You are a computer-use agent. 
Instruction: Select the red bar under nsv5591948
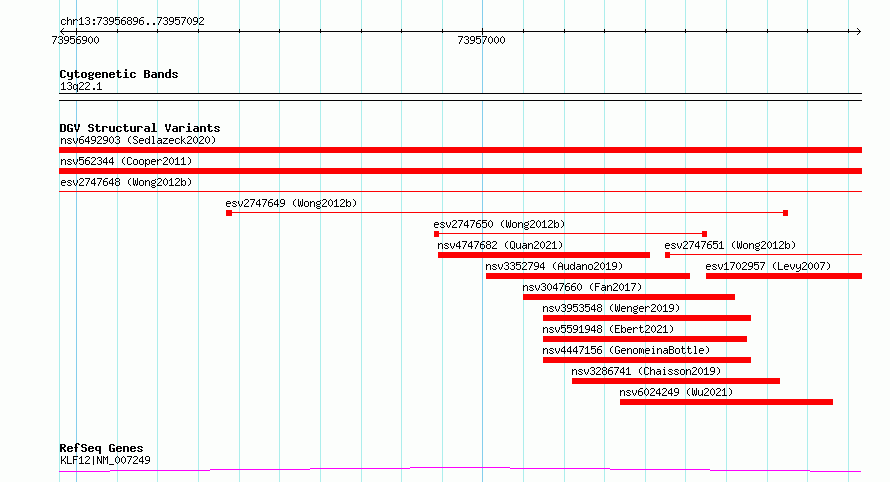coord(645,339)
